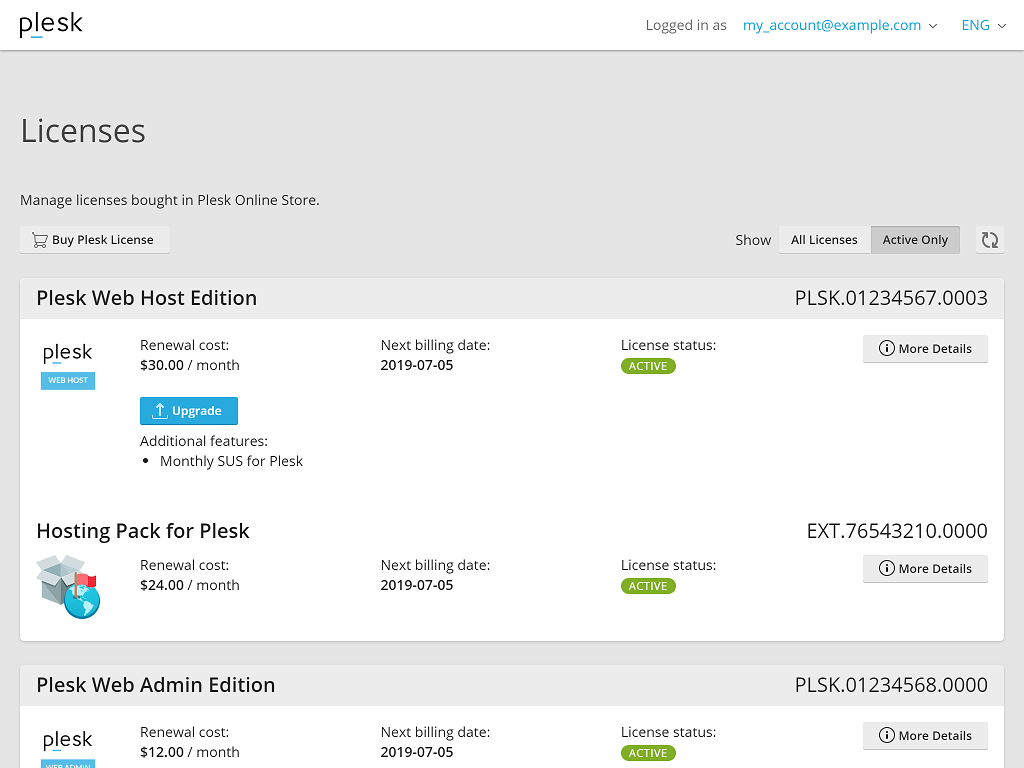Buy Plesk License
The image size is (1024, 768).
tap(95, 240)
